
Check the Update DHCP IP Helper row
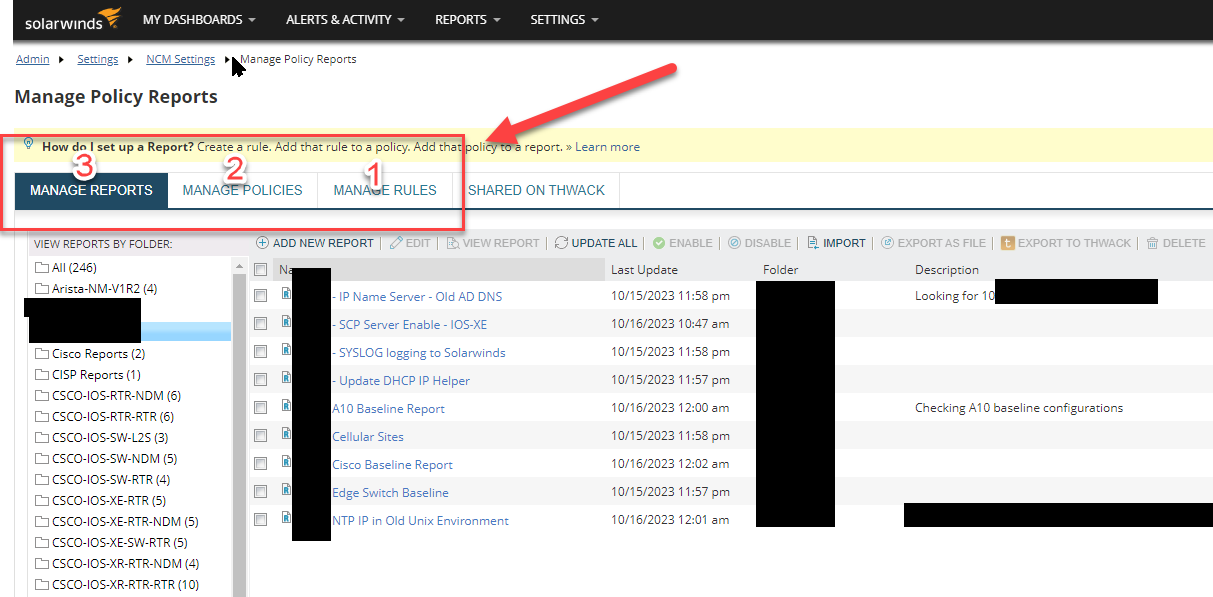(x=261, y=380)
